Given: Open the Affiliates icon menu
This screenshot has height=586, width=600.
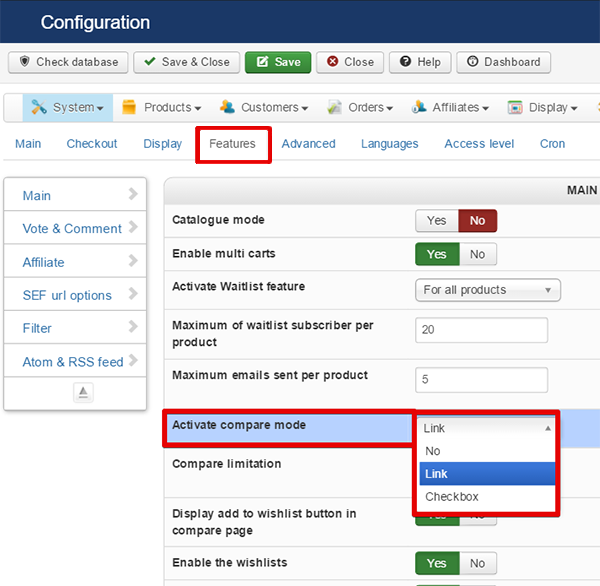Looking at the screenshot, I should [x=419, y=107].
